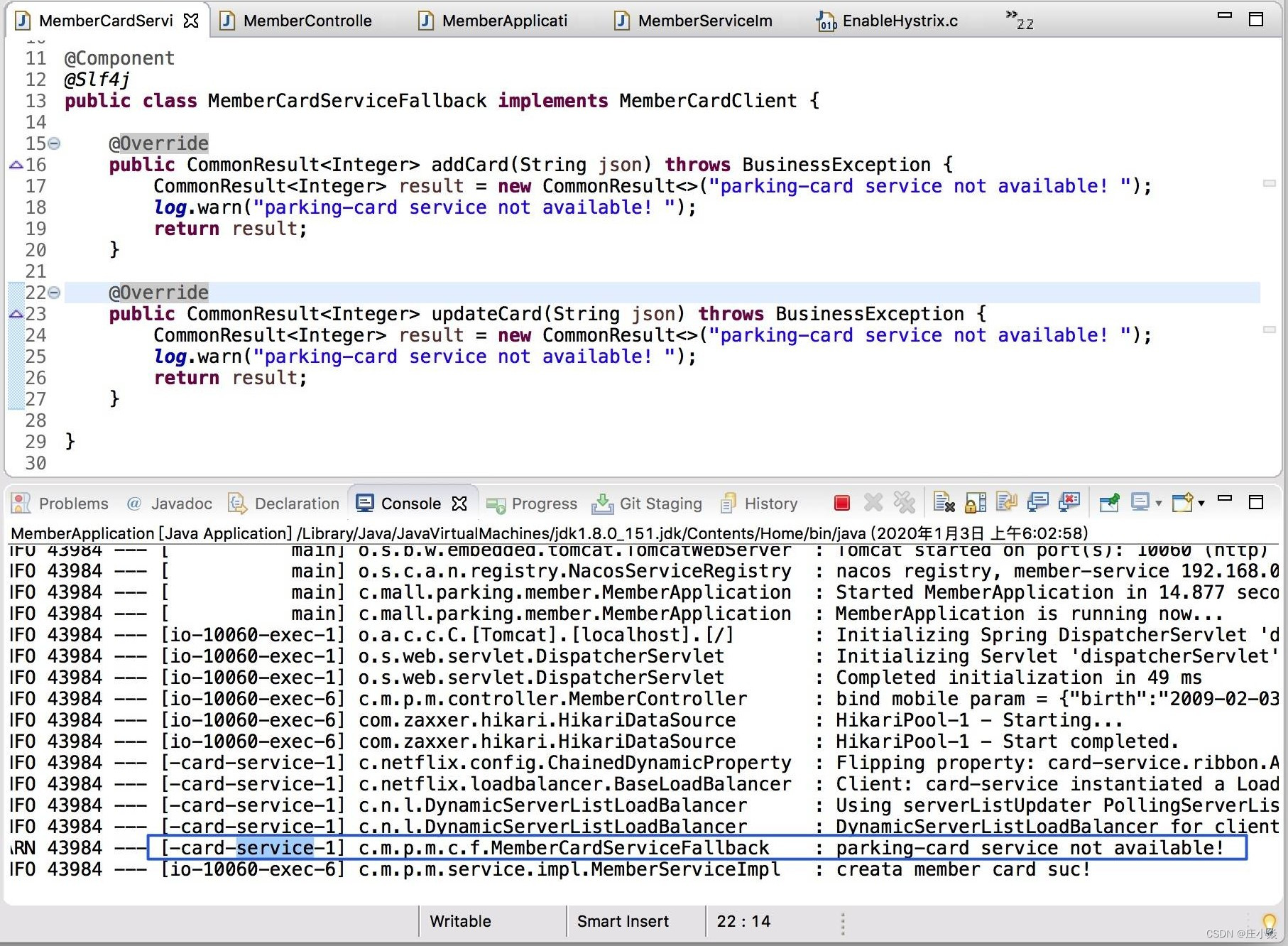Viewport: 1288px width, 946px height.
Task: Click the Writable status bar field
Action: coord(461,921)
